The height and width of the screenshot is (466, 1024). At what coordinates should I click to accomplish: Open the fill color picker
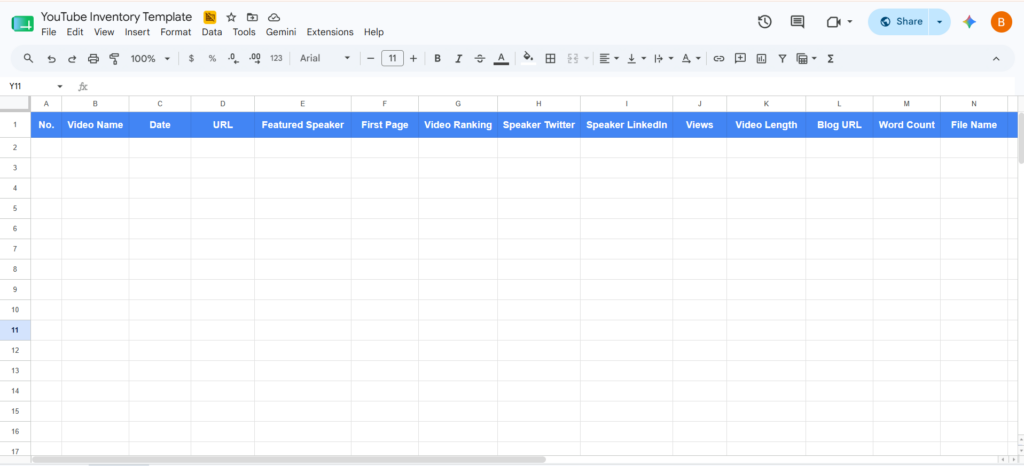(x=529, y=59)
